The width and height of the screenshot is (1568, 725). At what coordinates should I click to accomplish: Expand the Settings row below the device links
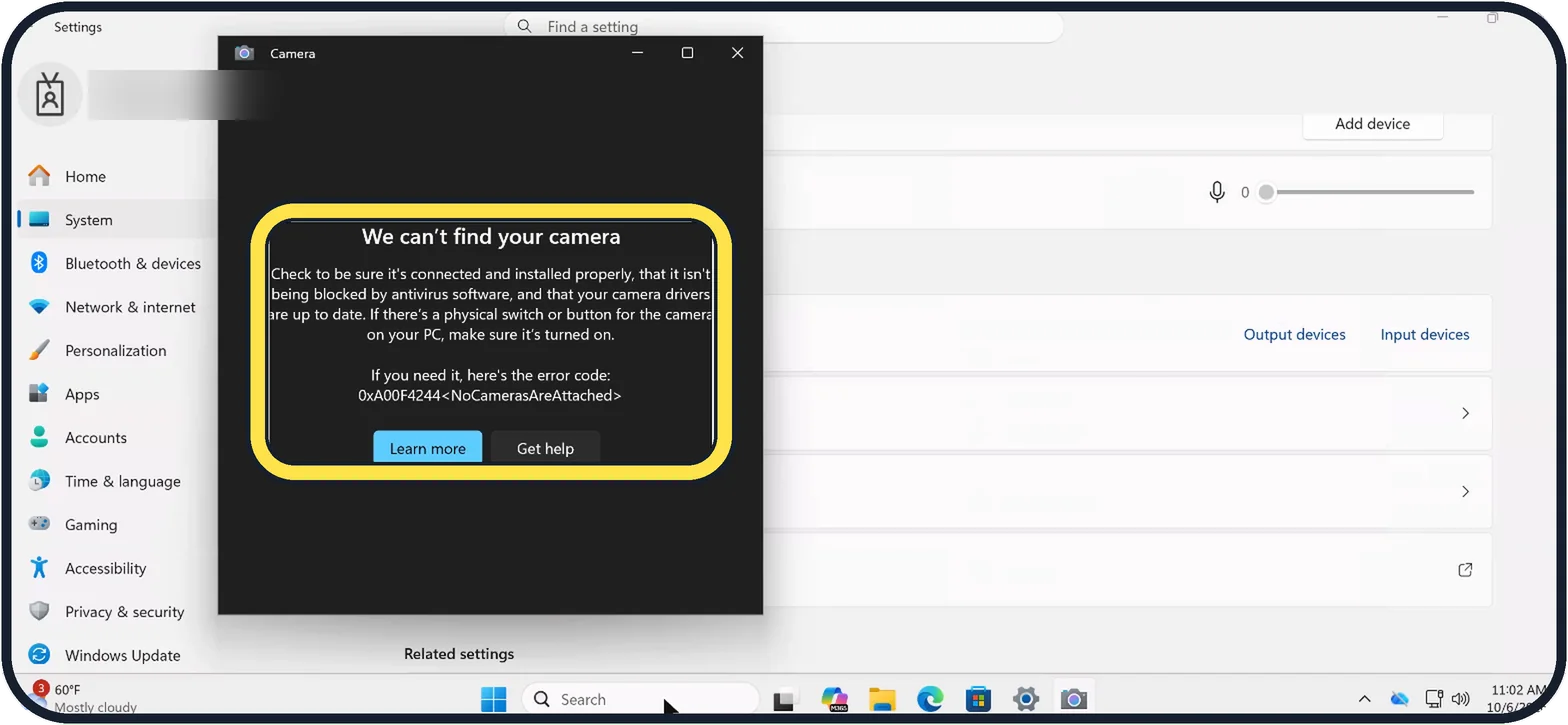point(1465,413)
